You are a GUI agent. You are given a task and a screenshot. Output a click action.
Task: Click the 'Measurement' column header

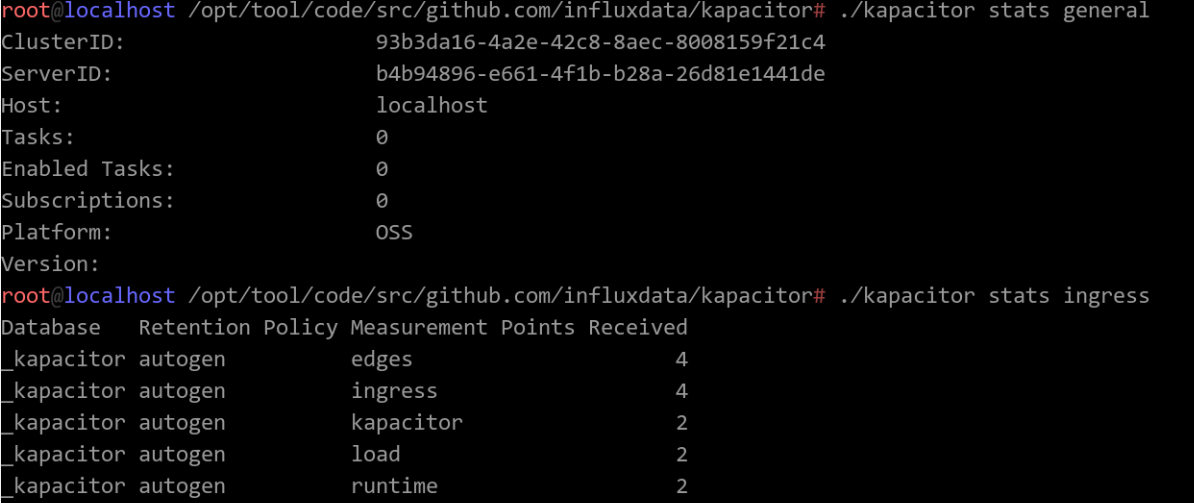click(420, 328)
